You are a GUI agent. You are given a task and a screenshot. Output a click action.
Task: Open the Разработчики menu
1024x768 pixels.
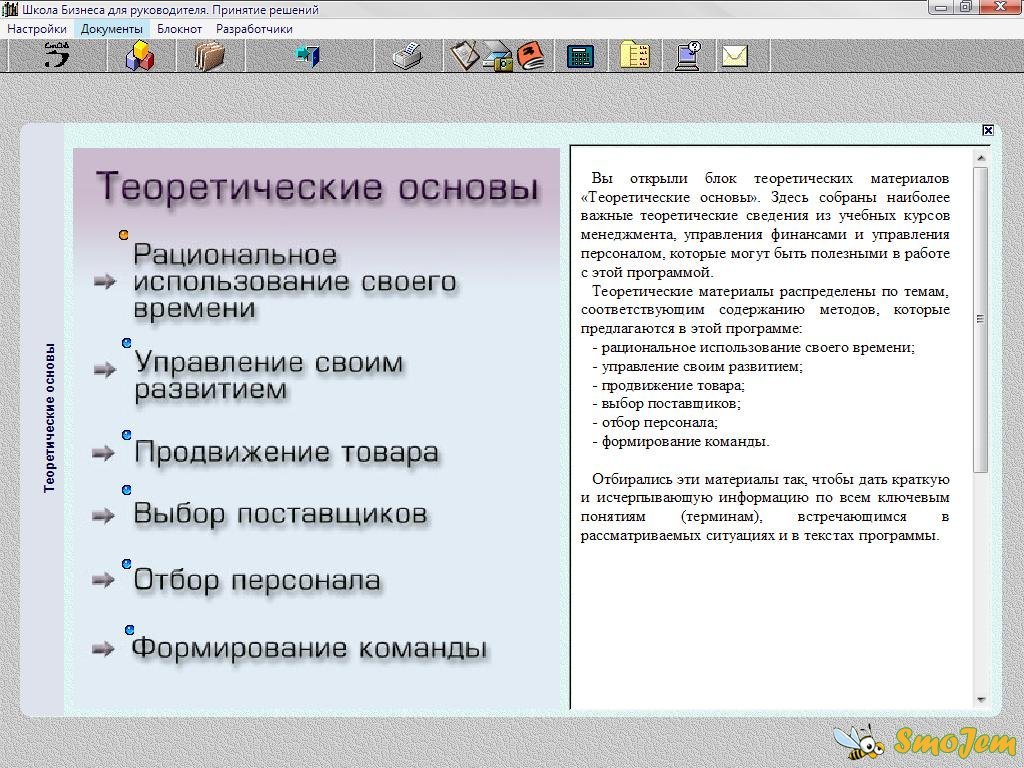pos(254,29)
